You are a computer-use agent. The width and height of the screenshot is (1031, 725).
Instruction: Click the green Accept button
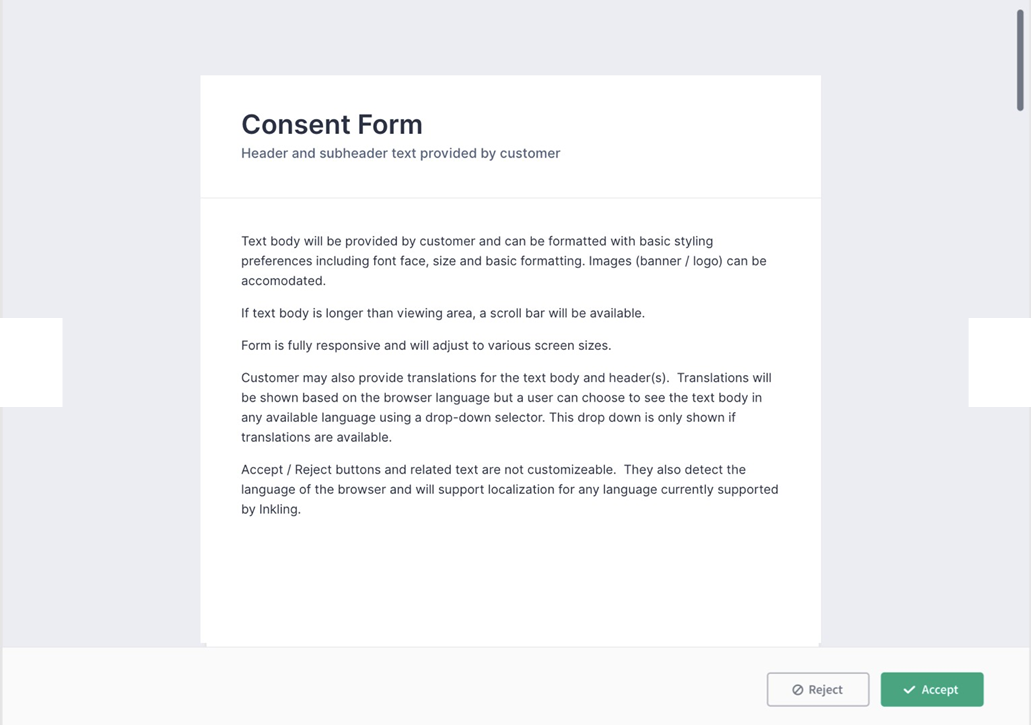pos(932,689)
